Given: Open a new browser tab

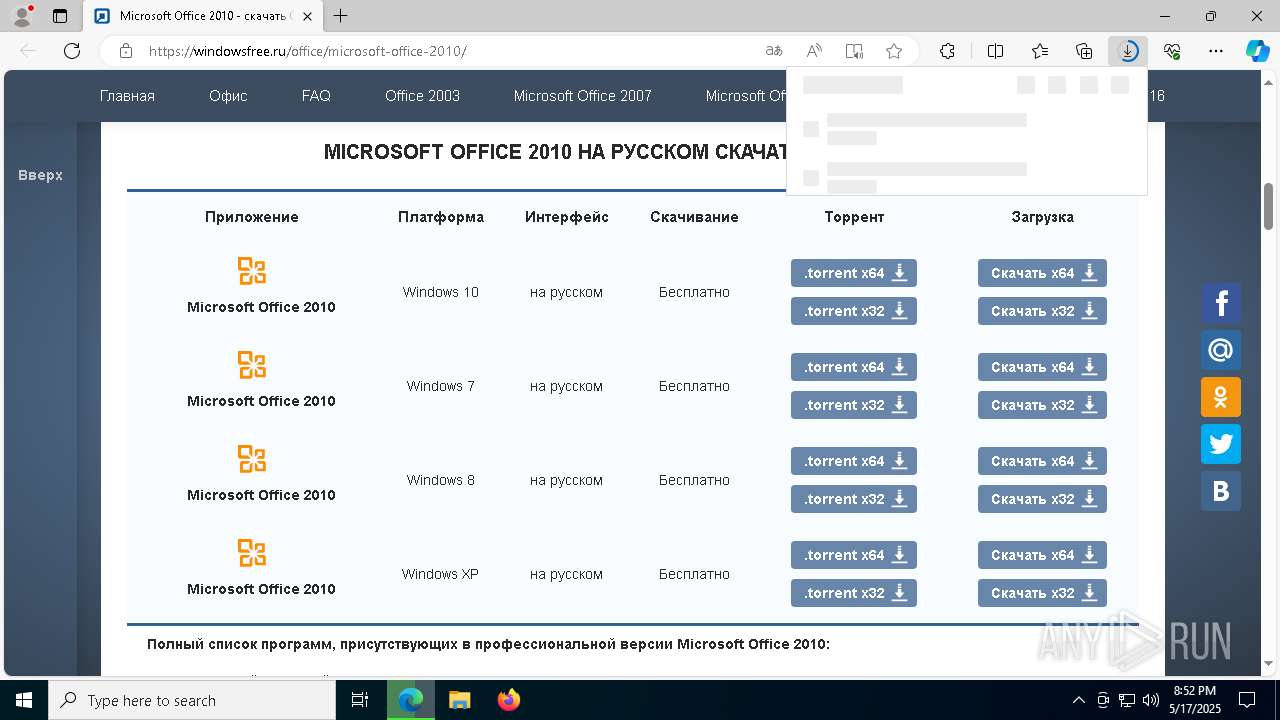Looking at the screenshot, I should click(340, 16).
